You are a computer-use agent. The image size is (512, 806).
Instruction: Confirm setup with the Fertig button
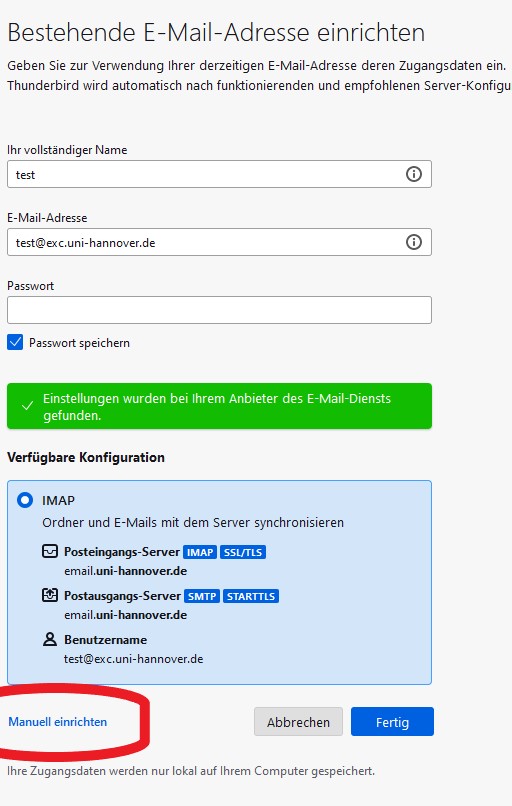tap(392, 722)
